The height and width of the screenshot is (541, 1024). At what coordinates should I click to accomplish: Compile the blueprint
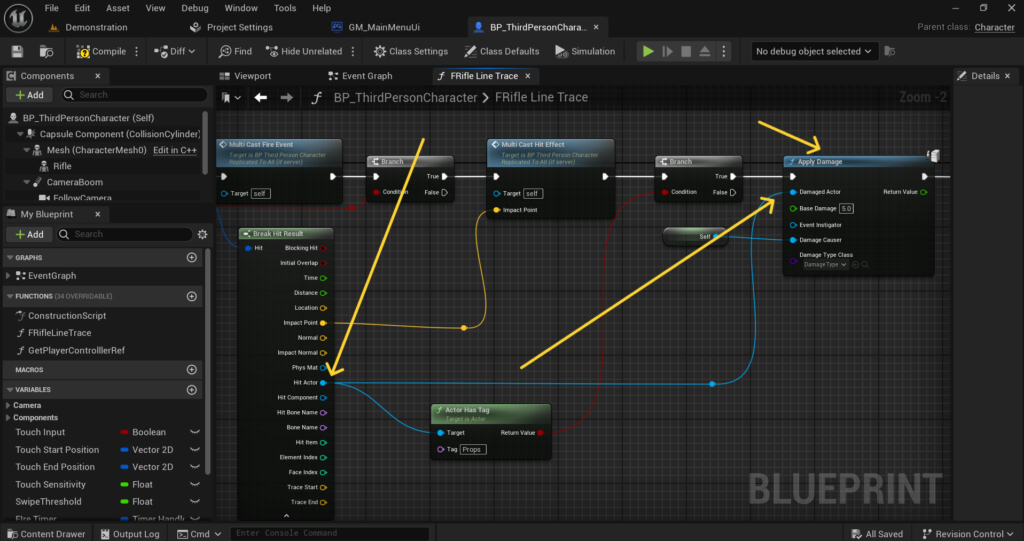(x=101, y=51)
